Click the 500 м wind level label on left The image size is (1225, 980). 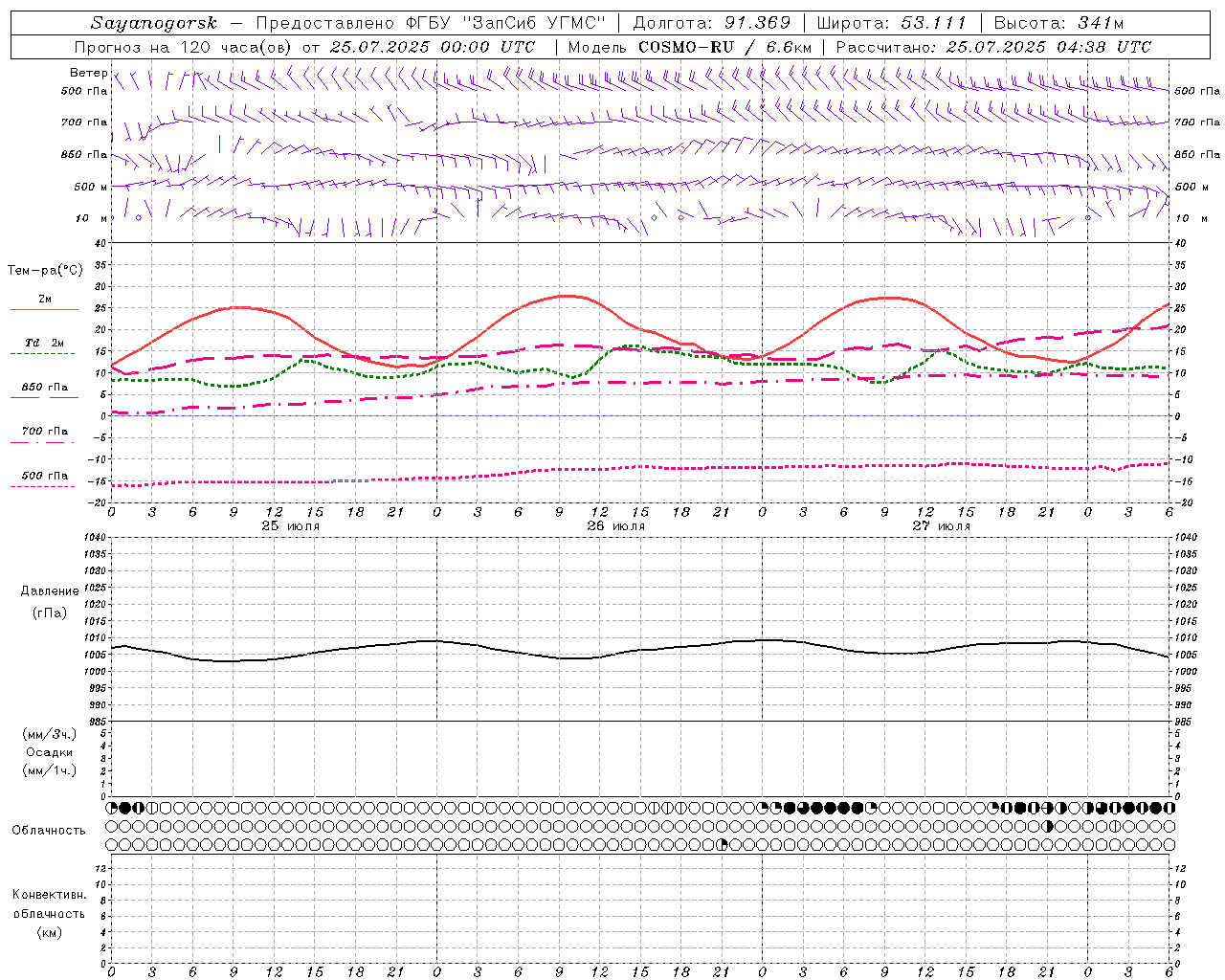click(91, 187)
